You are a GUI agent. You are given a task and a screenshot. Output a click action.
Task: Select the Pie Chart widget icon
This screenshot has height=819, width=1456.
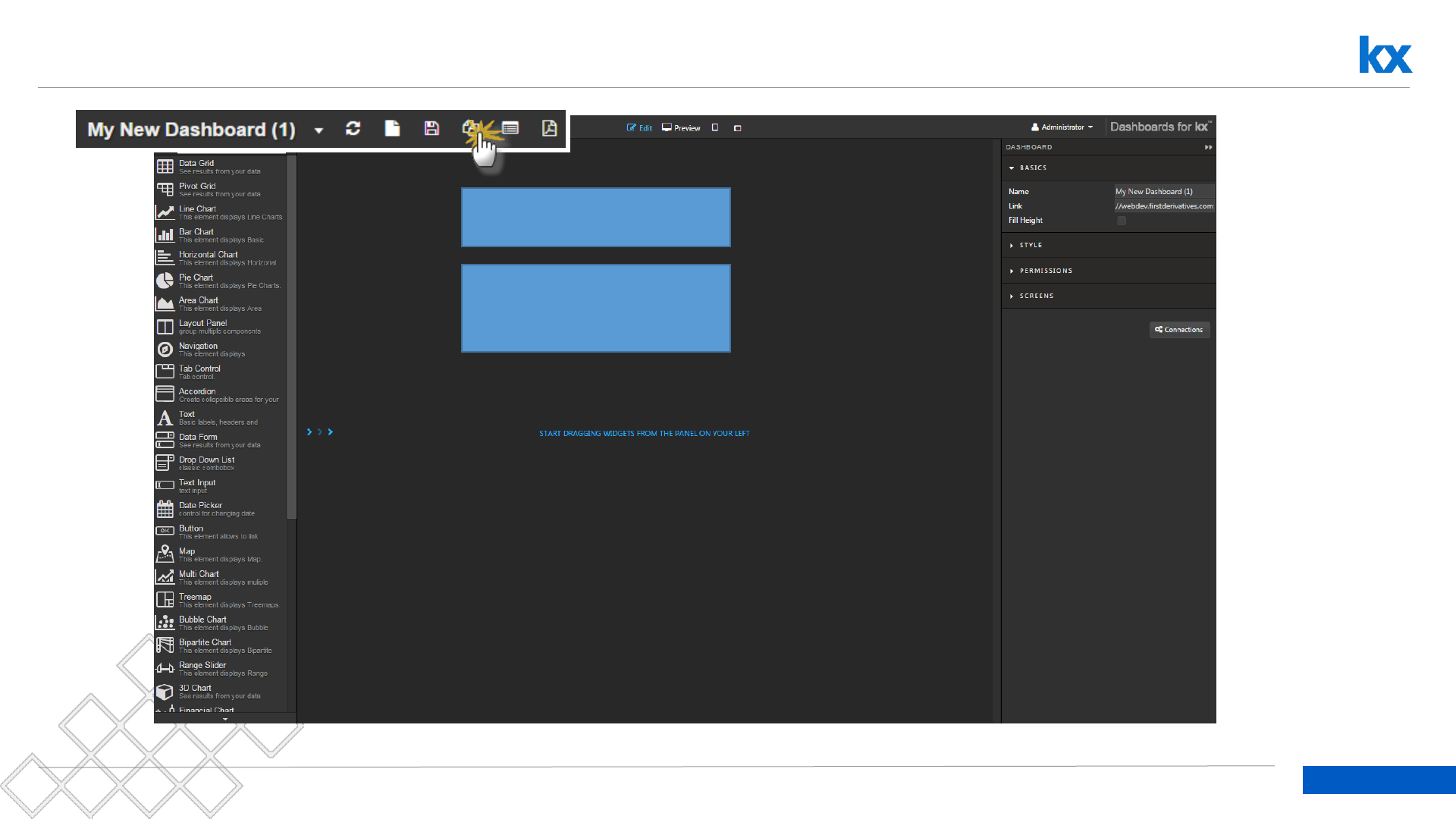click(x=165, y=281)
